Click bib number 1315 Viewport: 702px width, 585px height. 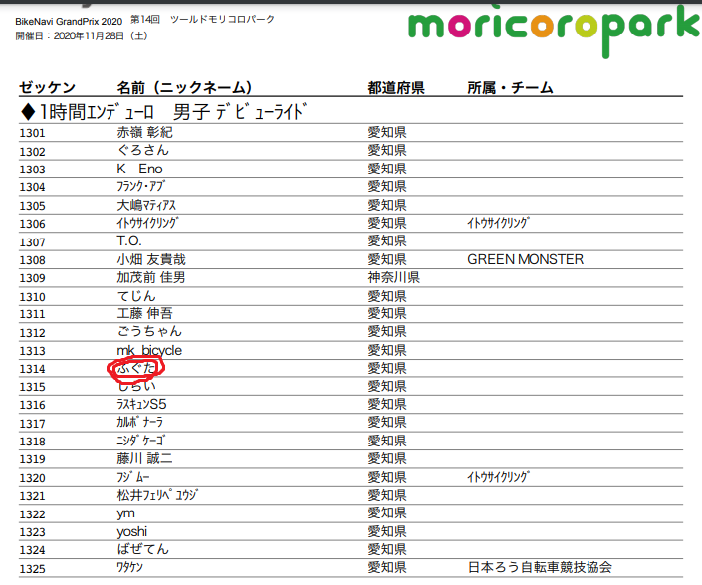[32, 387]
